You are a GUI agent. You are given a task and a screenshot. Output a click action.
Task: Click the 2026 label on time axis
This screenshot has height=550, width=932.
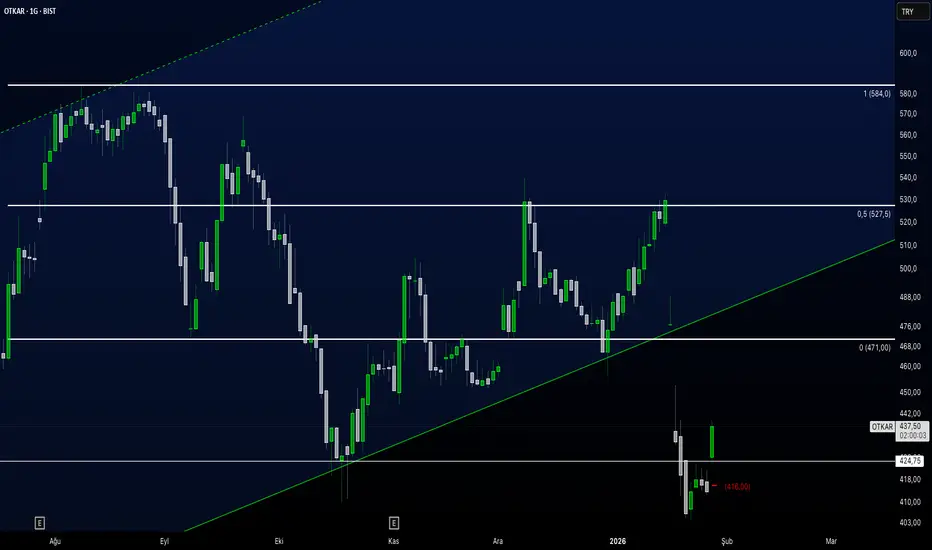pyautogui.click(x=618, y=541)
